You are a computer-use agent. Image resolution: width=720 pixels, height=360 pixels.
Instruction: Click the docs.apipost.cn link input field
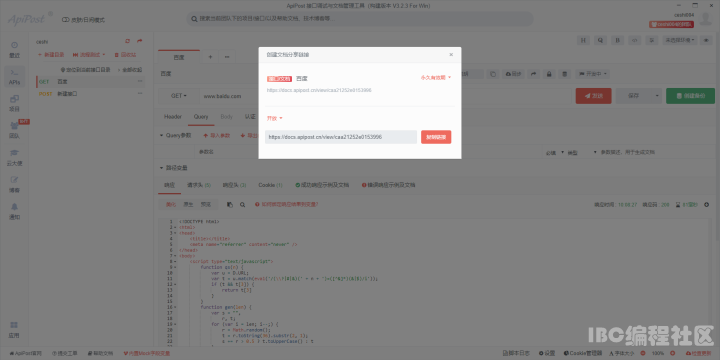341,137
